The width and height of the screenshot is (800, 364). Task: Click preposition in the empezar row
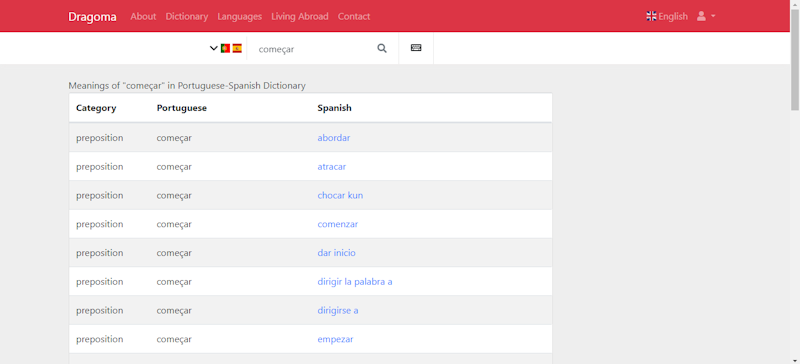click(x=99, y=339)
